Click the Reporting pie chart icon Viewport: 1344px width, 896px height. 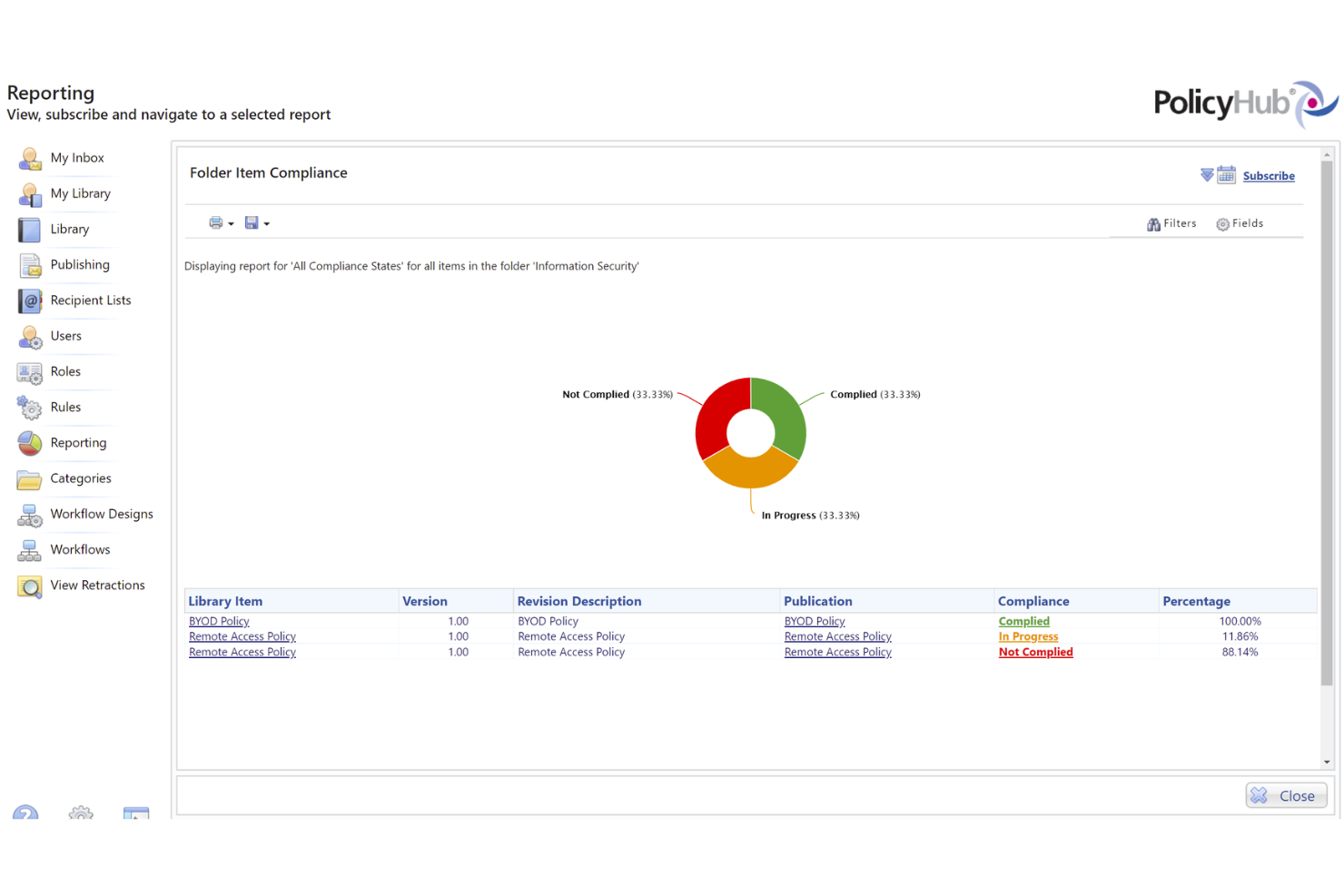coord(30,443)
